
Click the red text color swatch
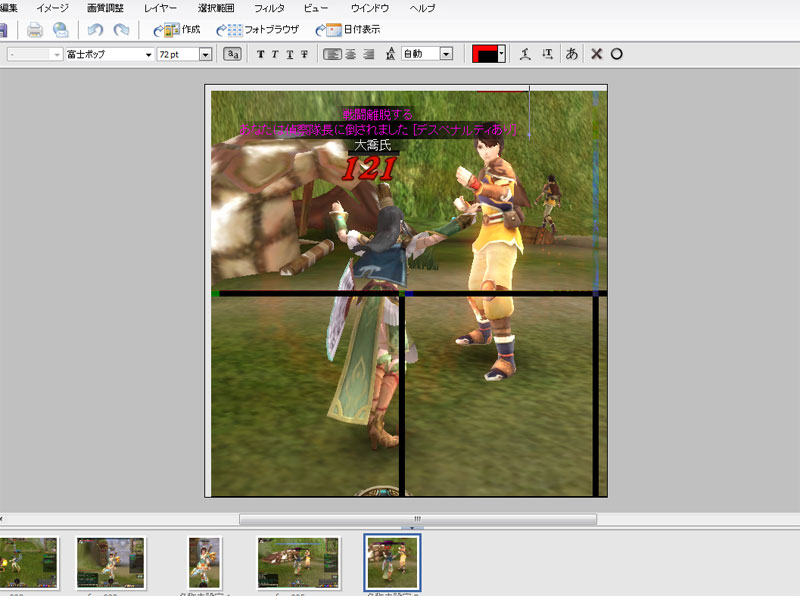click(x=485, y=54)
